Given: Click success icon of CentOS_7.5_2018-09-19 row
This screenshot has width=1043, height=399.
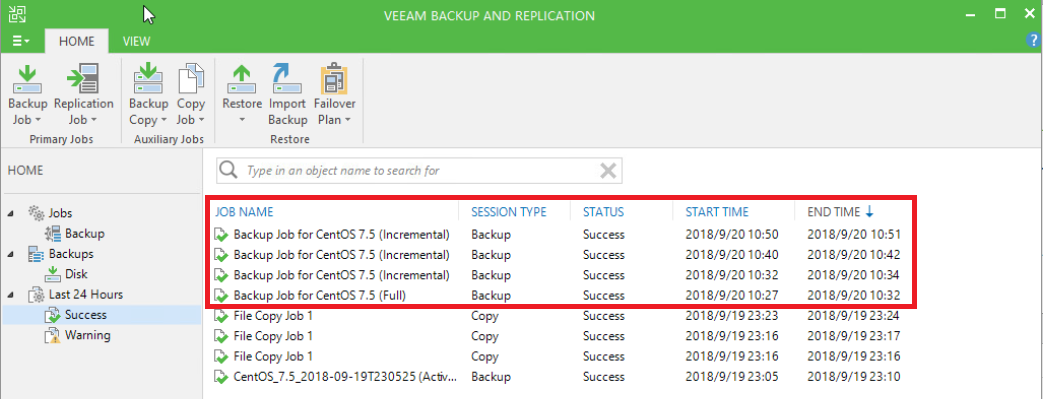Looking at the screenshot, I should pos(221,376).
